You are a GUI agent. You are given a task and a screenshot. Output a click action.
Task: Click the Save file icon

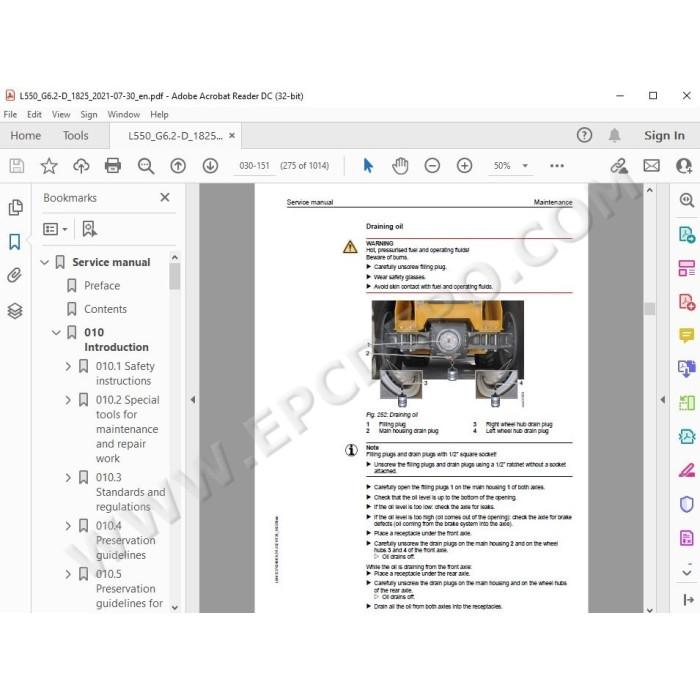pyautogui.click(x=17, y=166)
